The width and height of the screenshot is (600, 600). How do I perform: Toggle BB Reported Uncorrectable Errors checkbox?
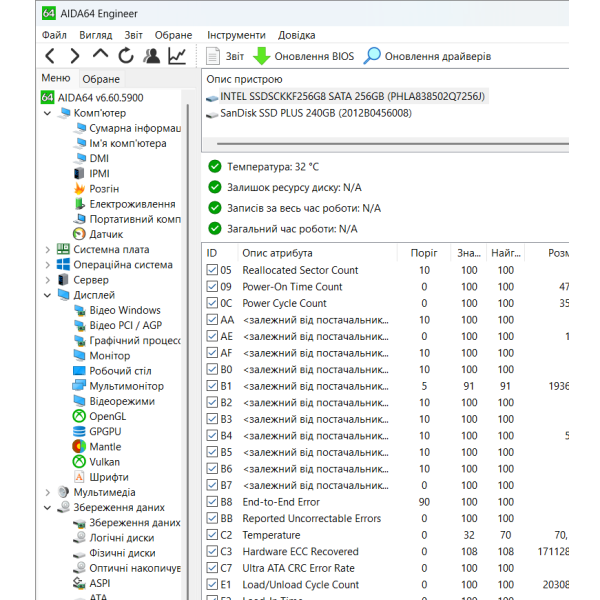(x=212, y=518)
